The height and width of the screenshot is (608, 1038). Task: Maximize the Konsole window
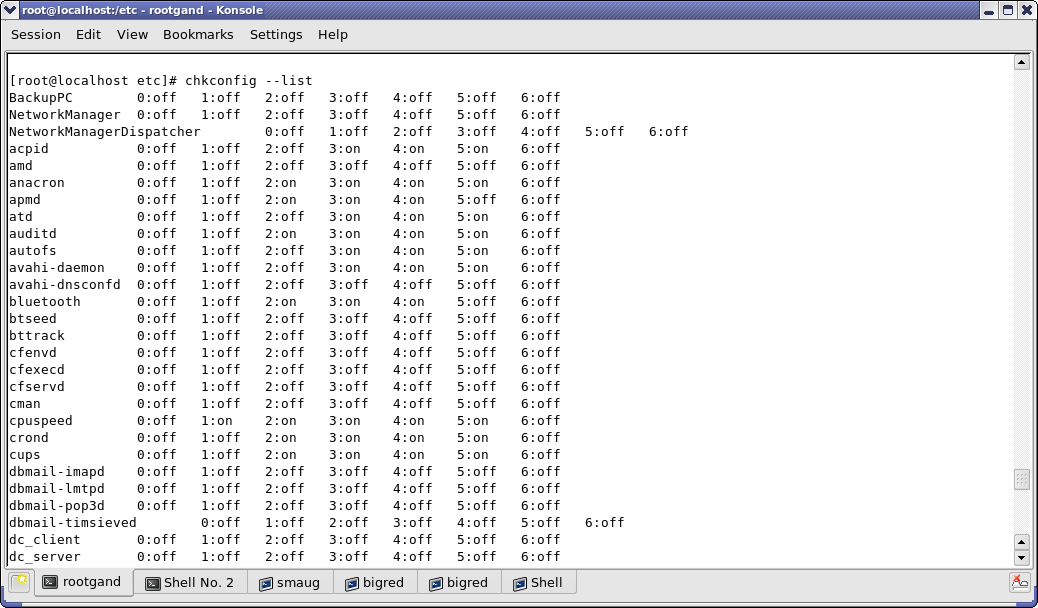(1008, 10)
